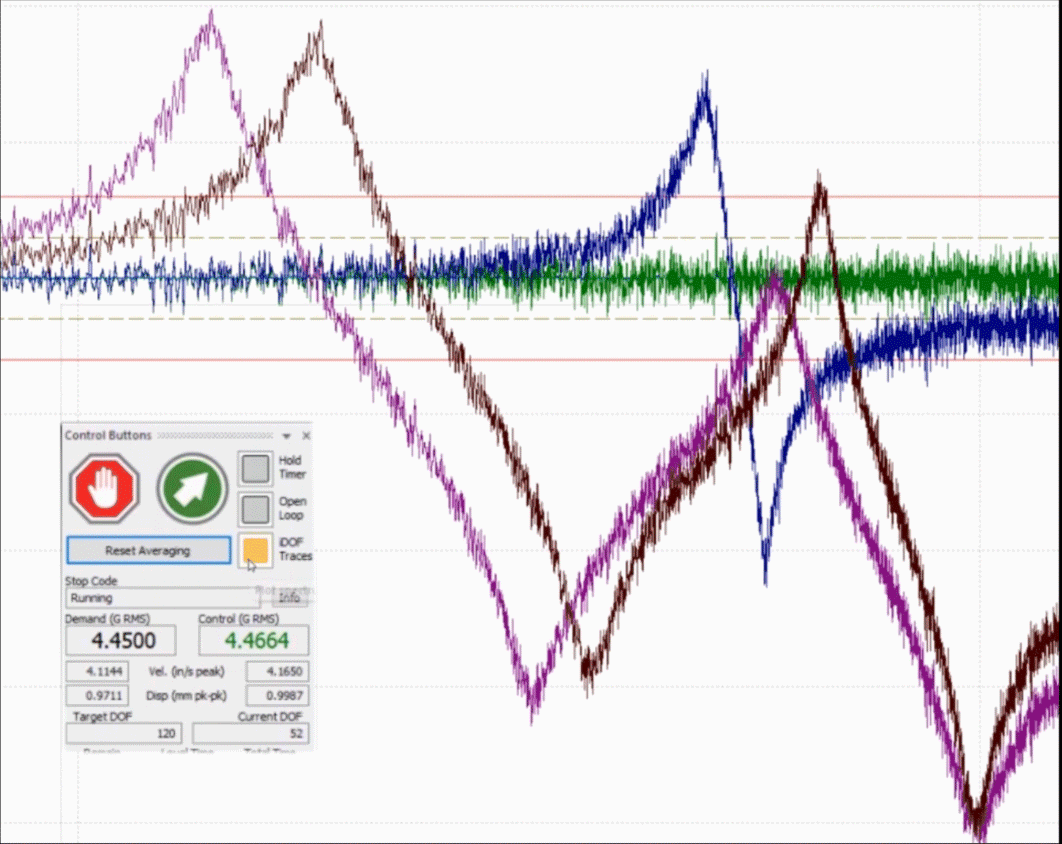Click the displacement value 0.9987
This screenshot has width=1062, height=844.
(278, 696)
